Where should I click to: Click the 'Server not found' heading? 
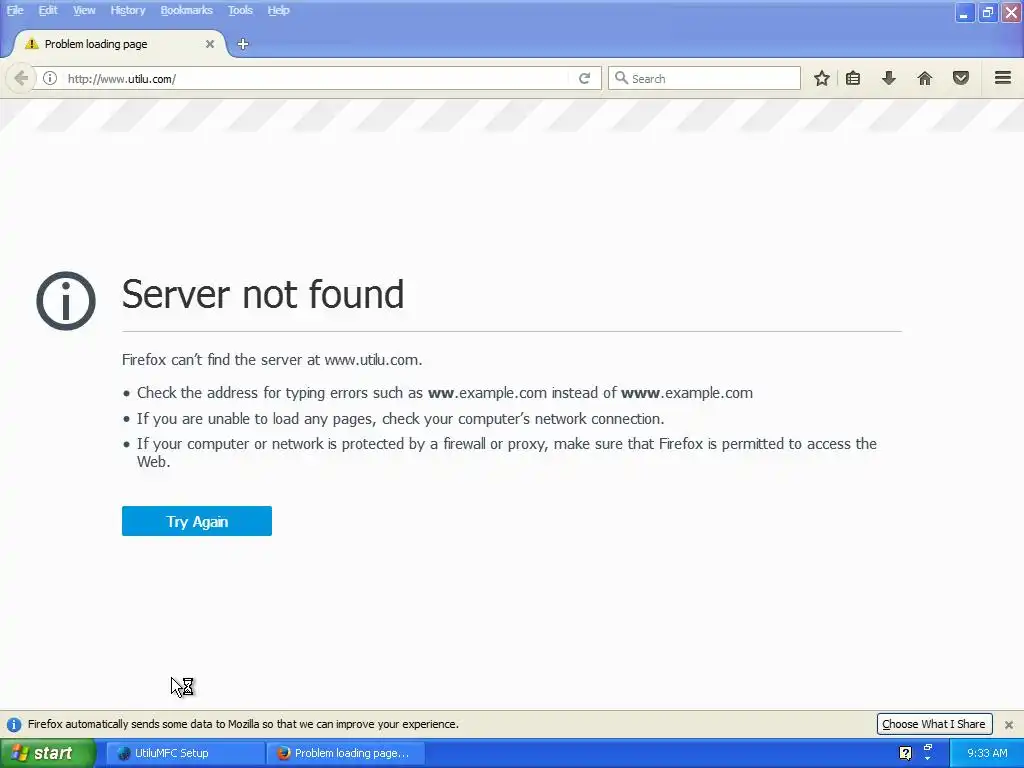[x=263, y=294]
